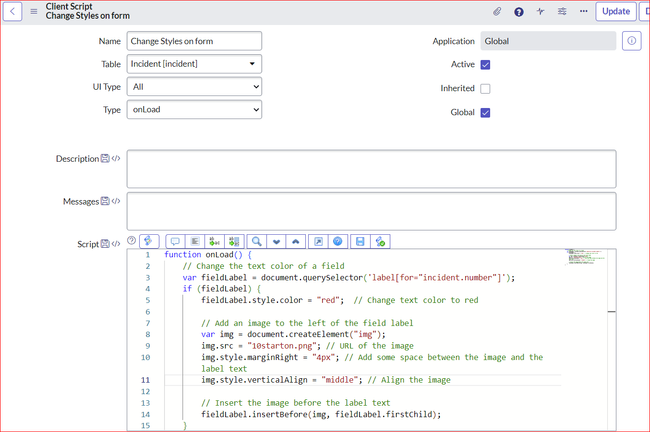Screen dimensions: 650x432
Task: Click the Messages field save icon
Action: (x=105, y=201)
